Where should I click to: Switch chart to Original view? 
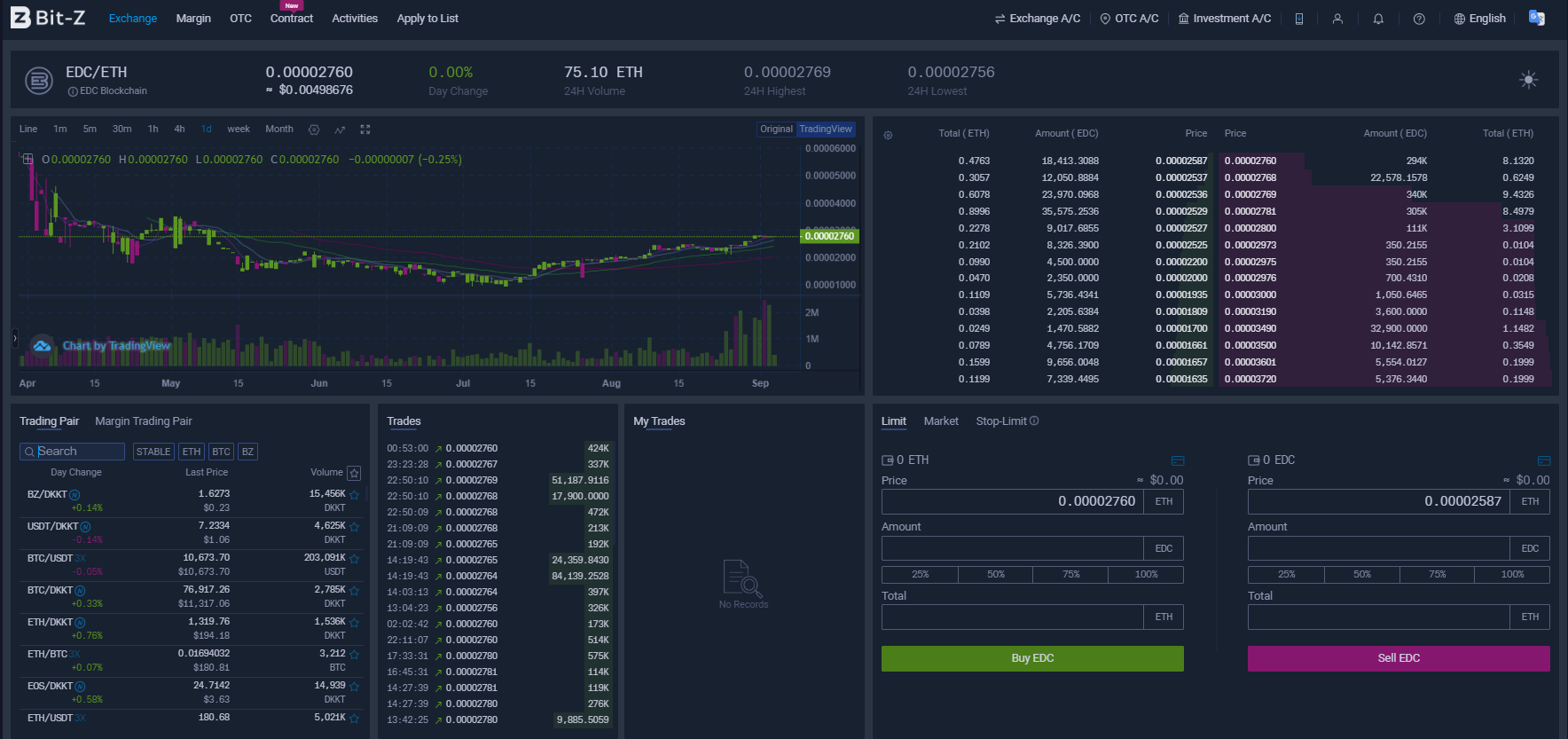(776, 130)
